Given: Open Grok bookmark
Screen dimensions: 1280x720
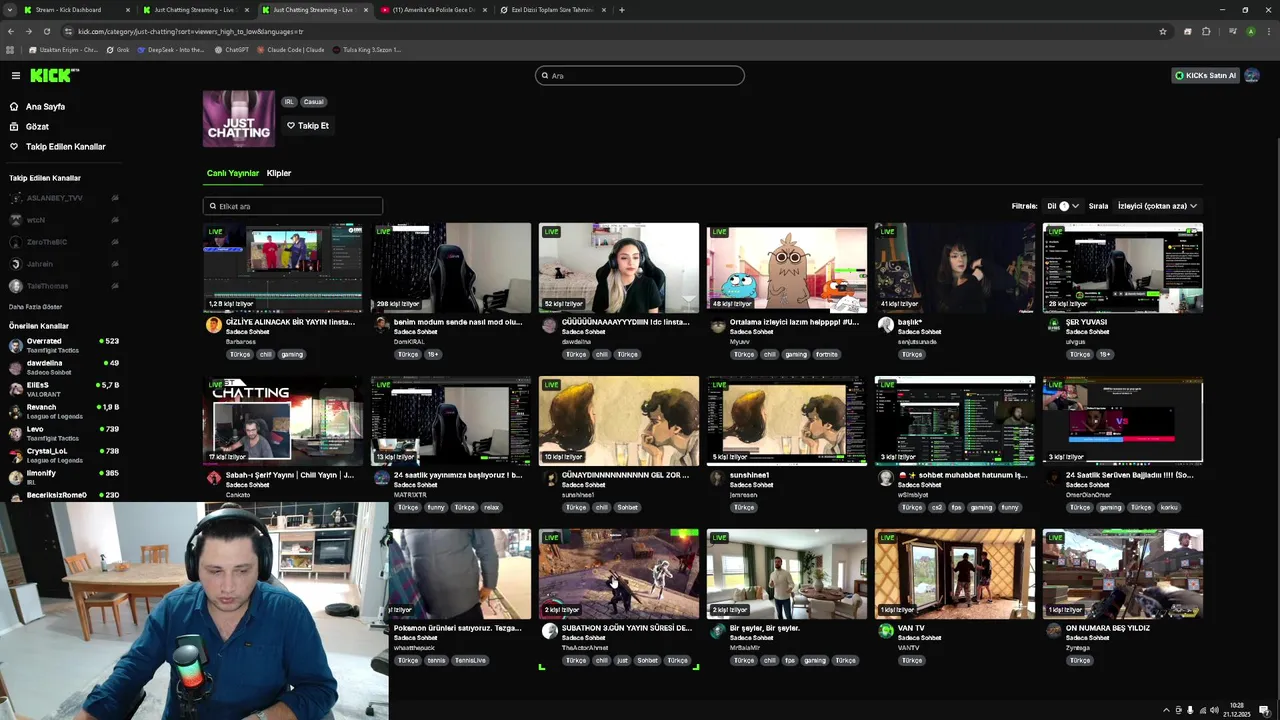Looking at the screenshot, I should (117, 49).
